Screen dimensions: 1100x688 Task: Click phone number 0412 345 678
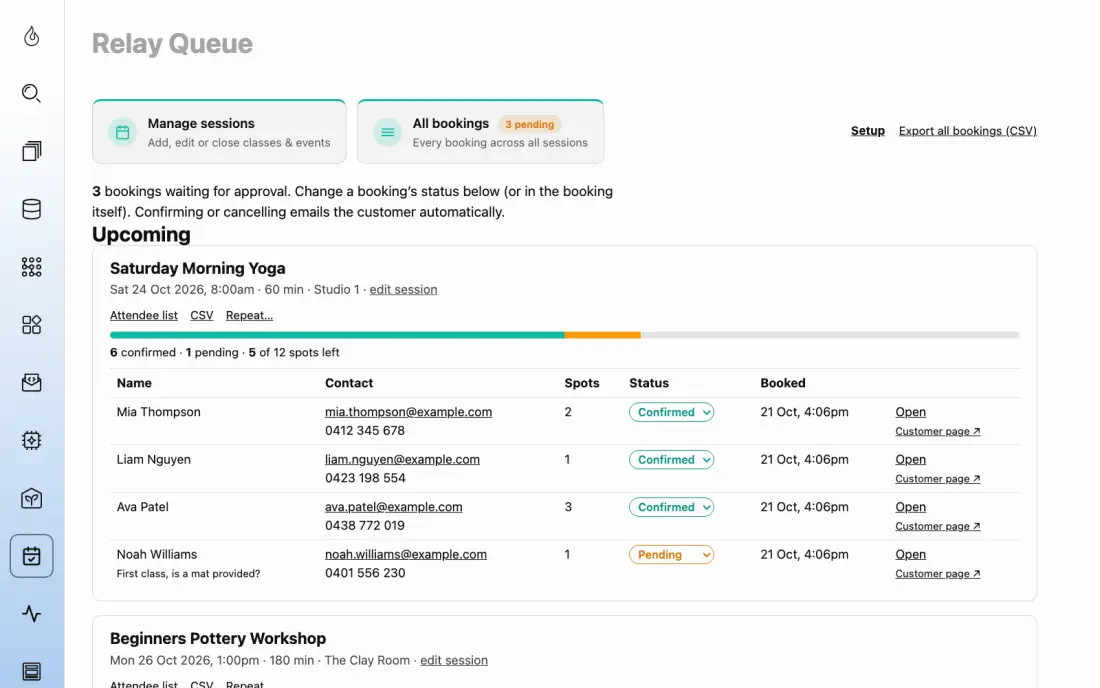pos(365,431)
